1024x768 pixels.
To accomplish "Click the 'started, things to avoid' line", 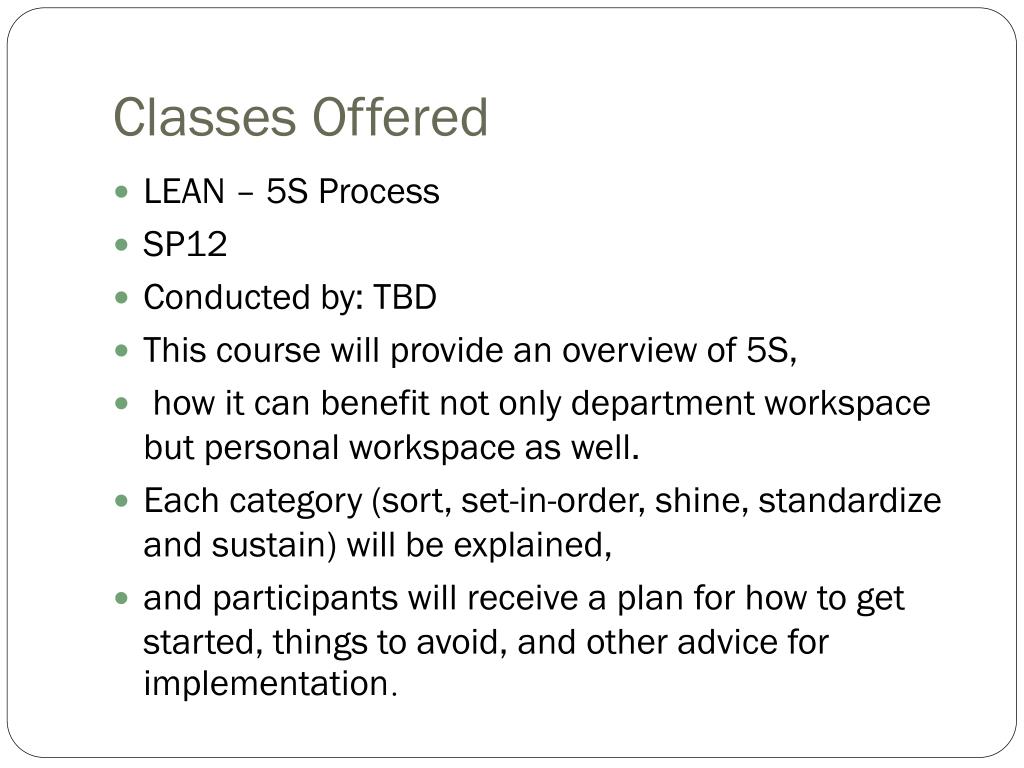I will pyautogui.click(x=486, y=642).
